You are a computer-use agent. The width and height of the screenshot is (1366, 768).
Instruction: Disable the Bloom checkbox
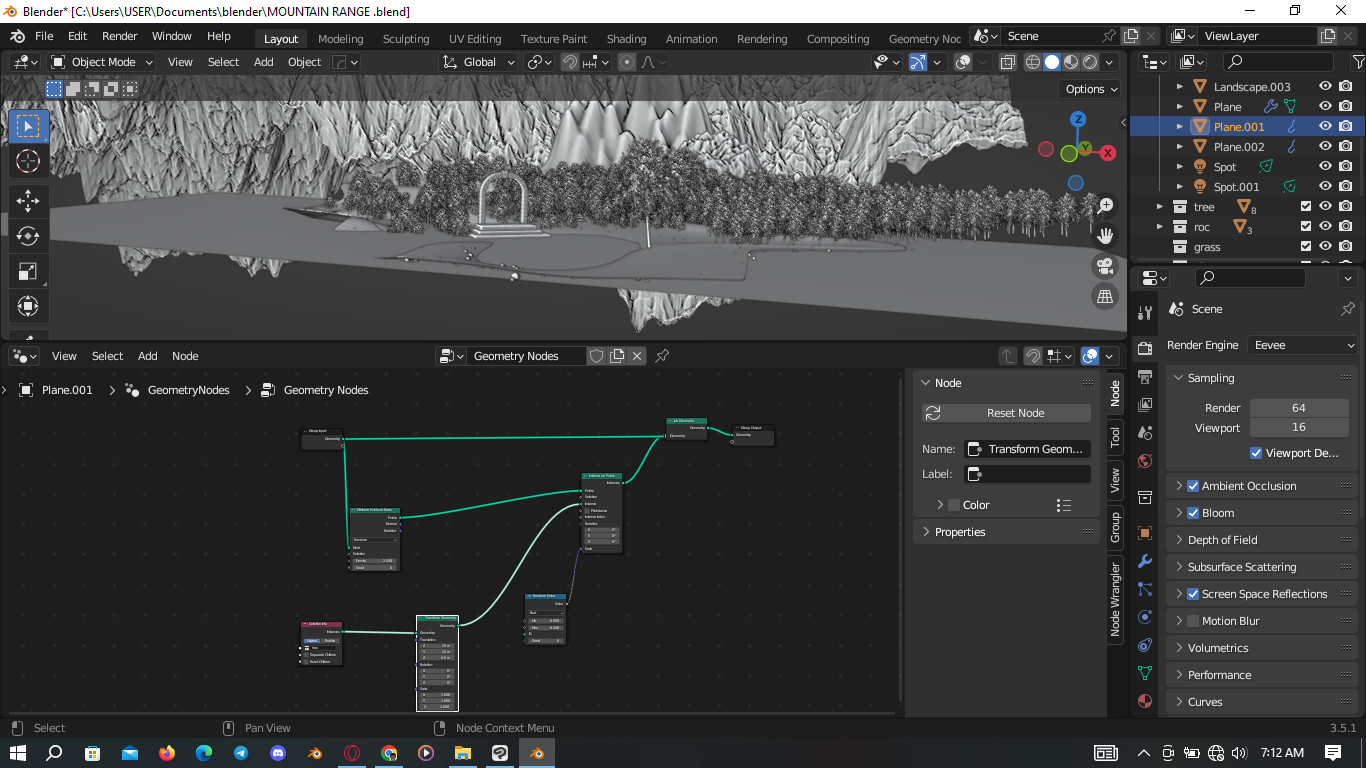(x=1193, y=513)
